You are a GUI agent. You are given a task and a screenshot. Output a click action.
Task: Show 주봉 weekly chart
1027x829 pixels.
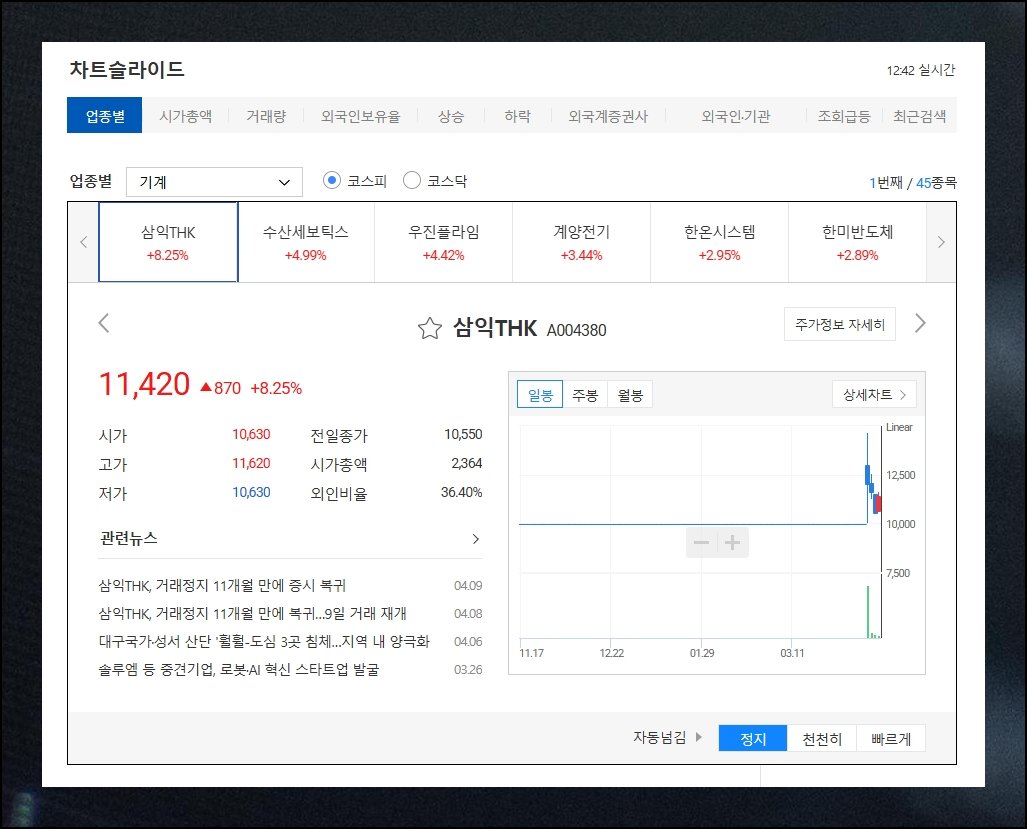(585, 395)
